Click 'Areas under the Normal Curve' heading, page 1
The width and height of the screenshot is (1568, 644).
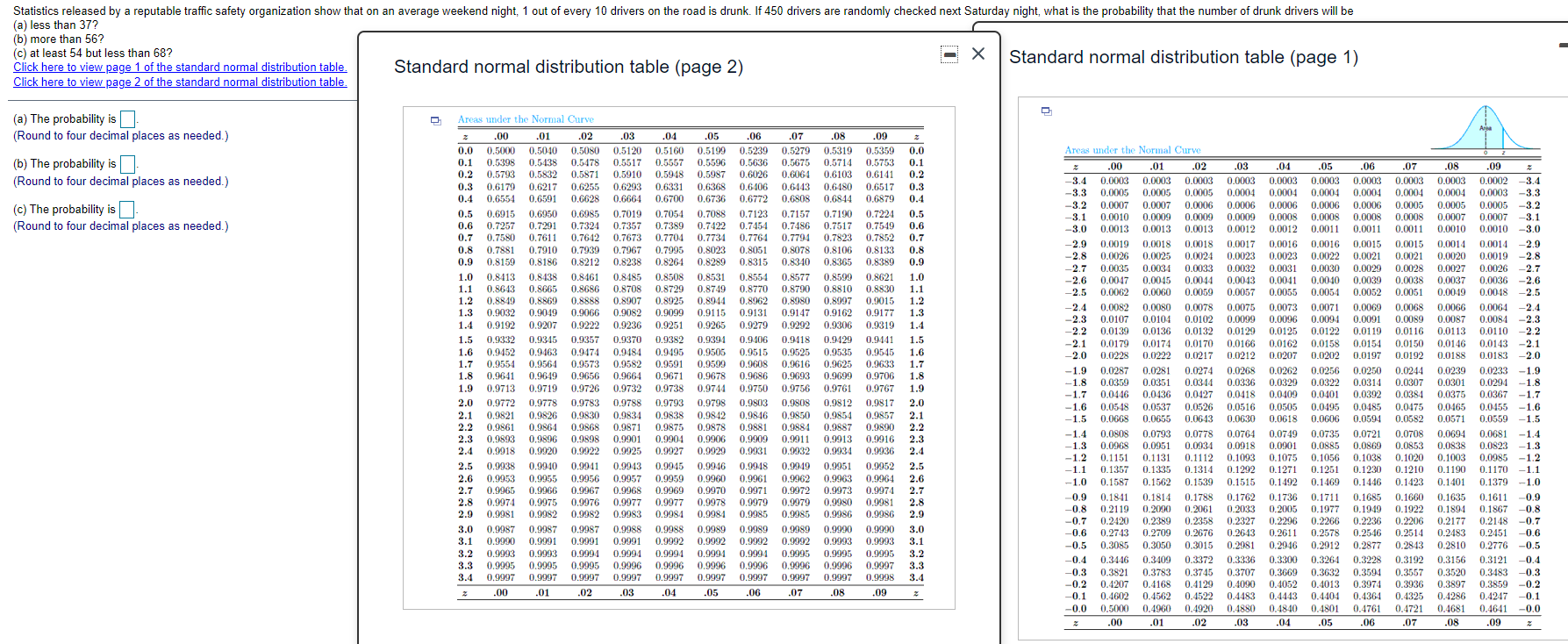click(1133, 150)
